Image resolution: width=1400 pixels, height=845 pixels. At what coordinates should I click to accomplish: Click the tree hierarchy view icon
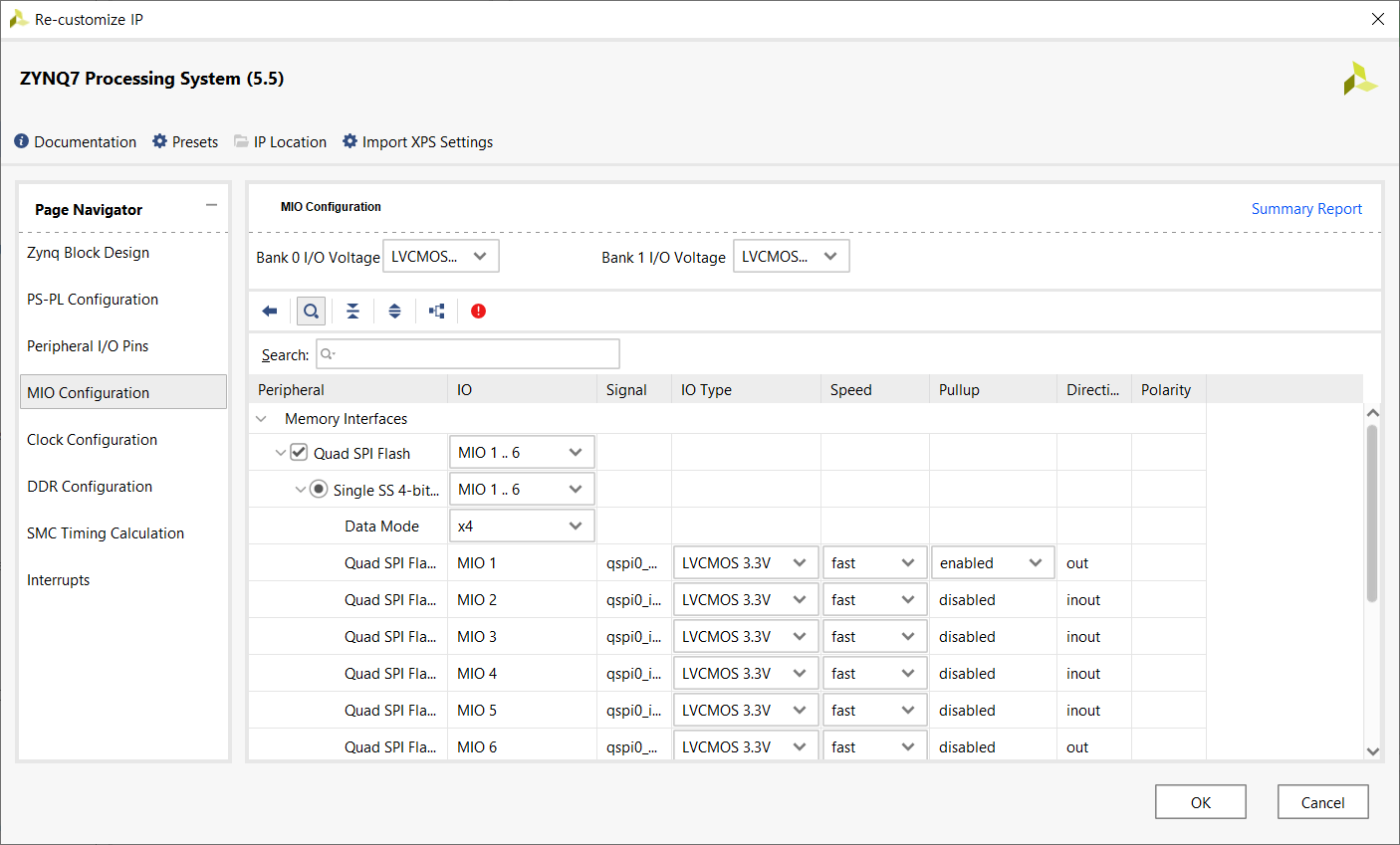coord(436,312)
